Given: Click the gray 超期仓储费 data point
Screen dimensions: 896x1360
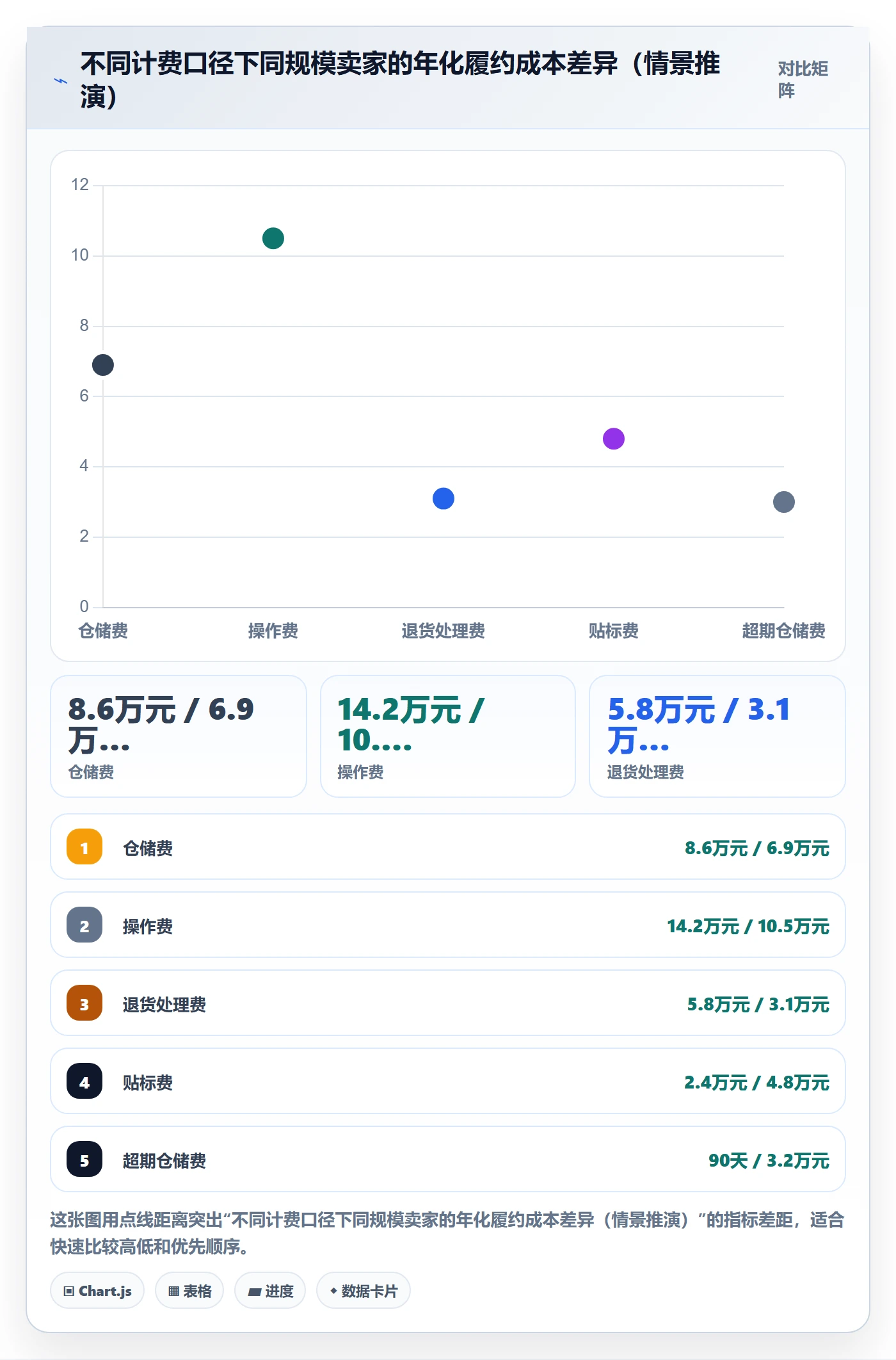Looking at the screenshot, I should point(784,502).
